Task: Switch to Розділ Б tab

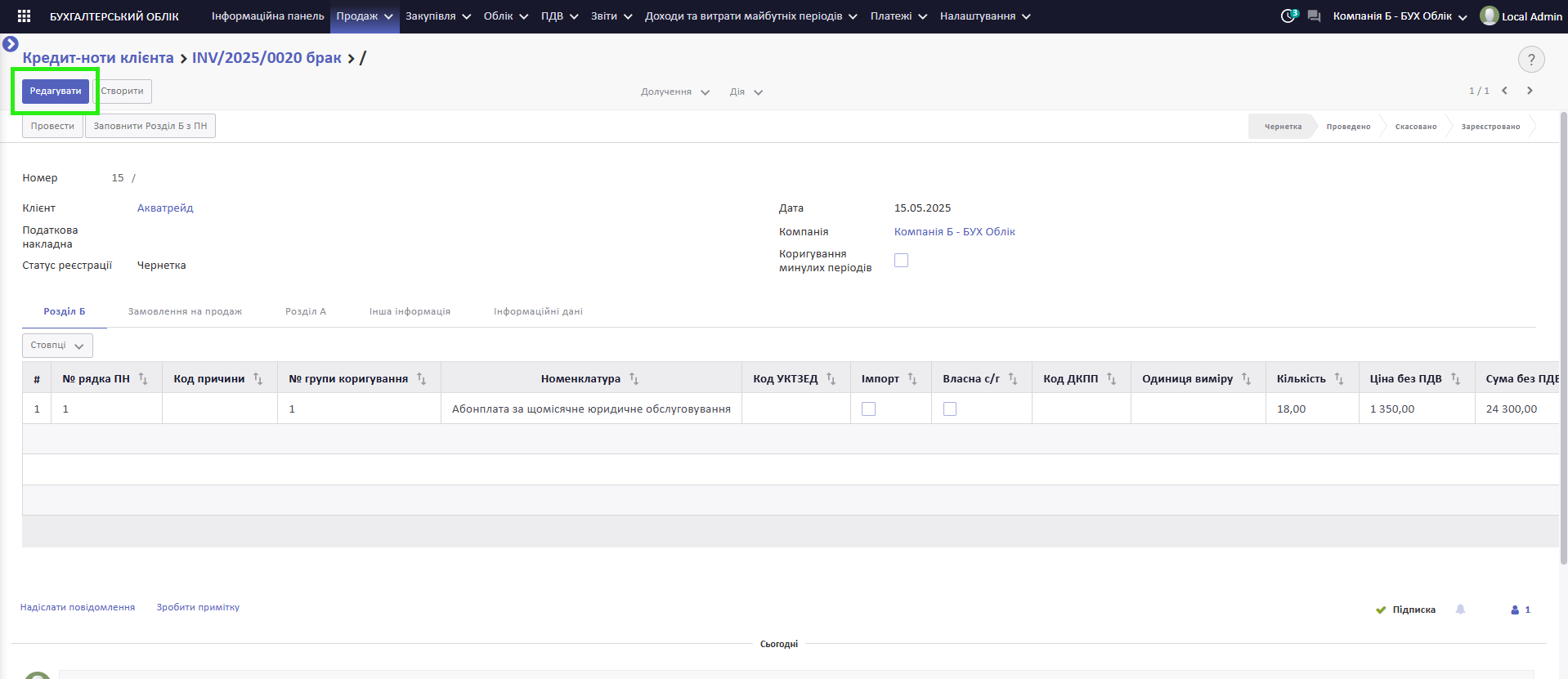Action: click(x=65, y=311)
